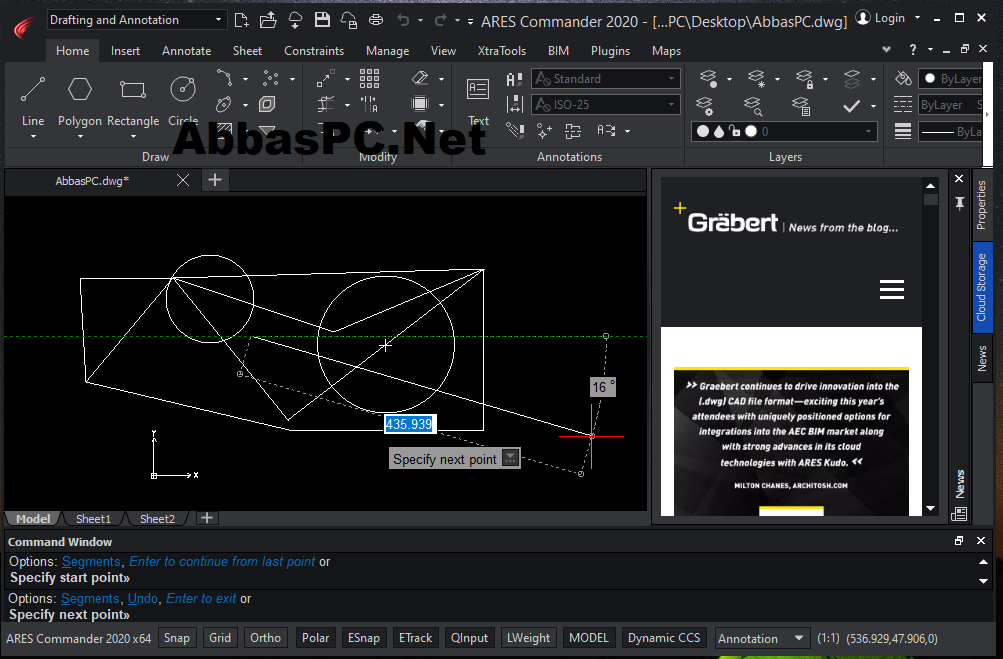Screen dimensions: 1003x659
Task: Open the hamburger menu in Gräbert panel
Action: pyautogui.click(x=892, y=290)
